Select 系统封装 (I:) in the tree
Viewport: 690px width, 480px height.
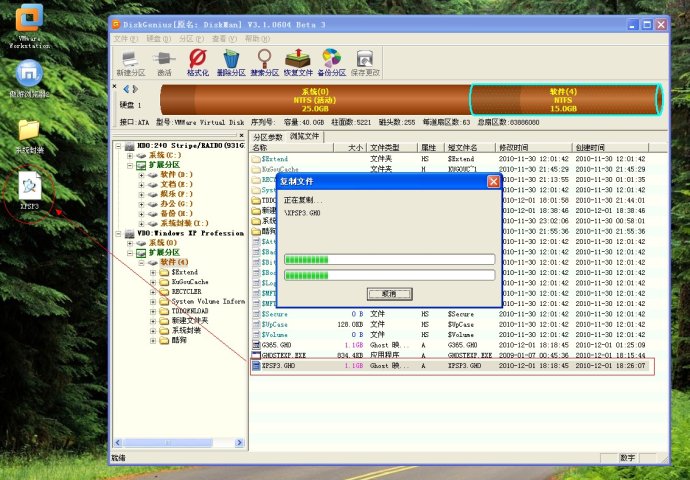184,224
